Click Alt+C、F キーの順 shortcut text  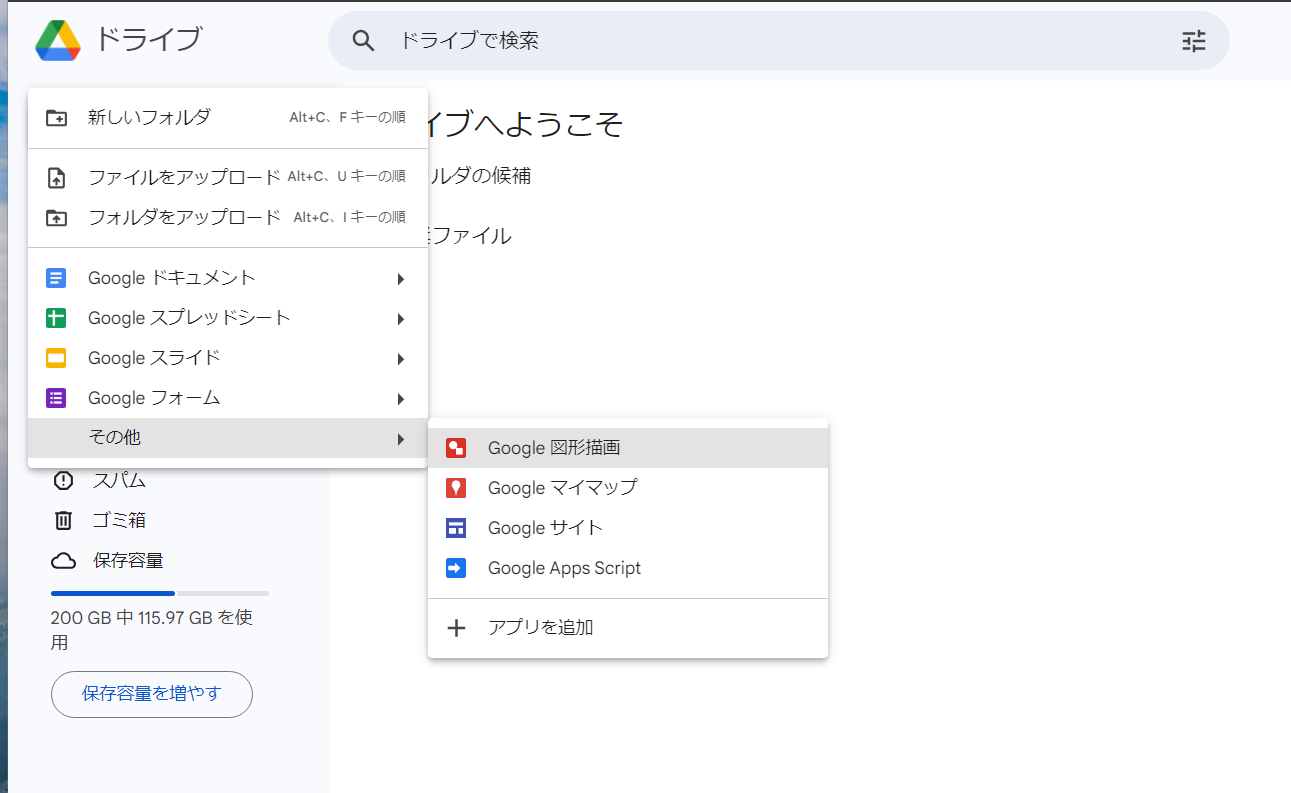coord(348,117)
